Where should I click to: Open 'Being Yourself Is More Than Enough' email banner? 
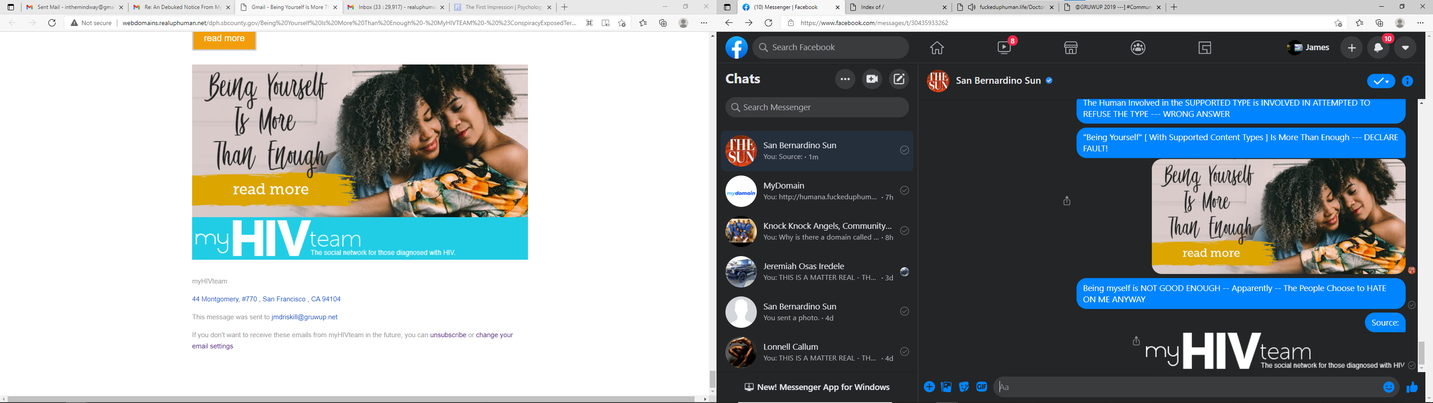pos(360,141)
